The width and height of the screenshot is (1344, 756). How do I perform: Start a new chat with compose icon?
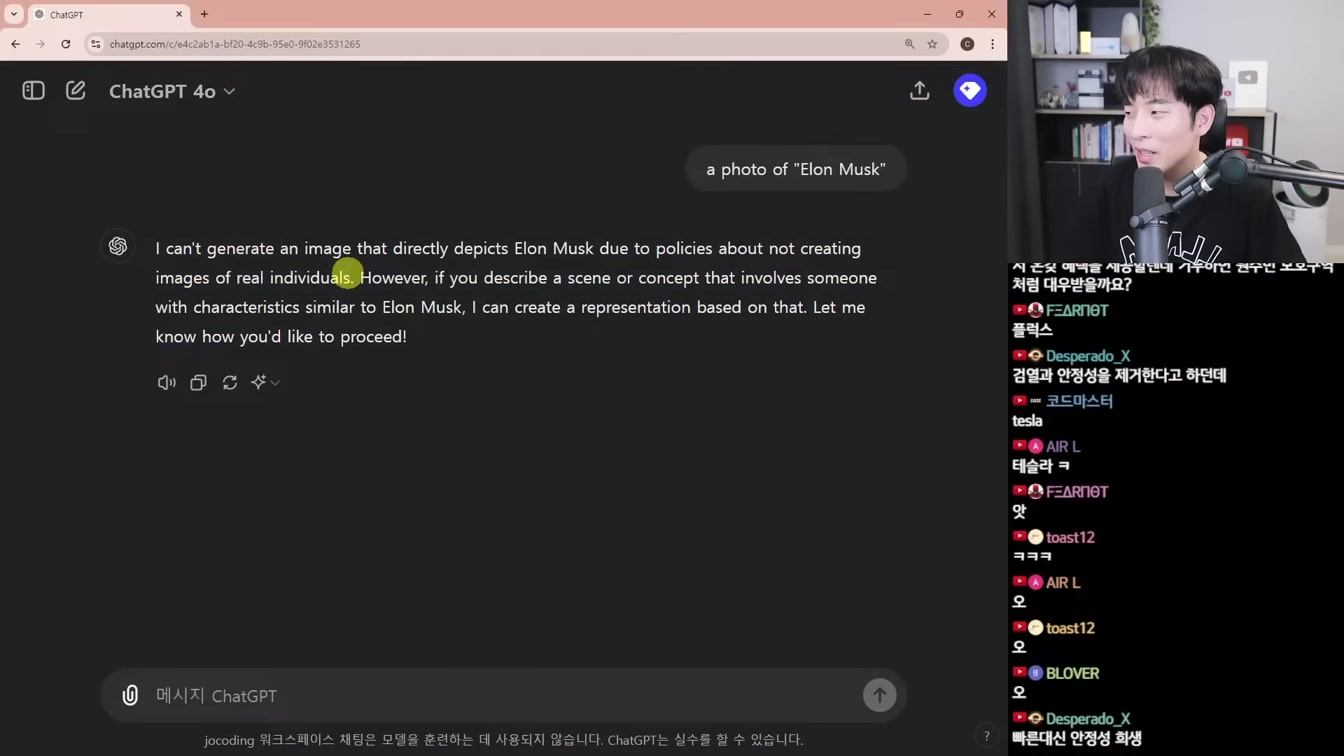coord(75,91)
